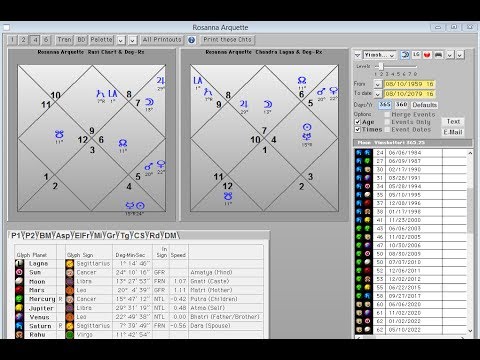Click the Mars glyph icon in planet table

pyautogui.click(x=19, y=290)
